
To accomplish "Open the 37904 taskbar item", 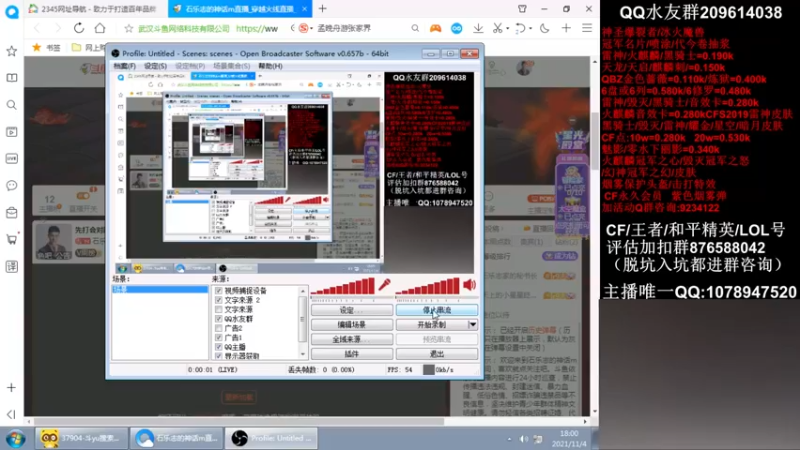I will pyautogui.click(x=80, y=438).
